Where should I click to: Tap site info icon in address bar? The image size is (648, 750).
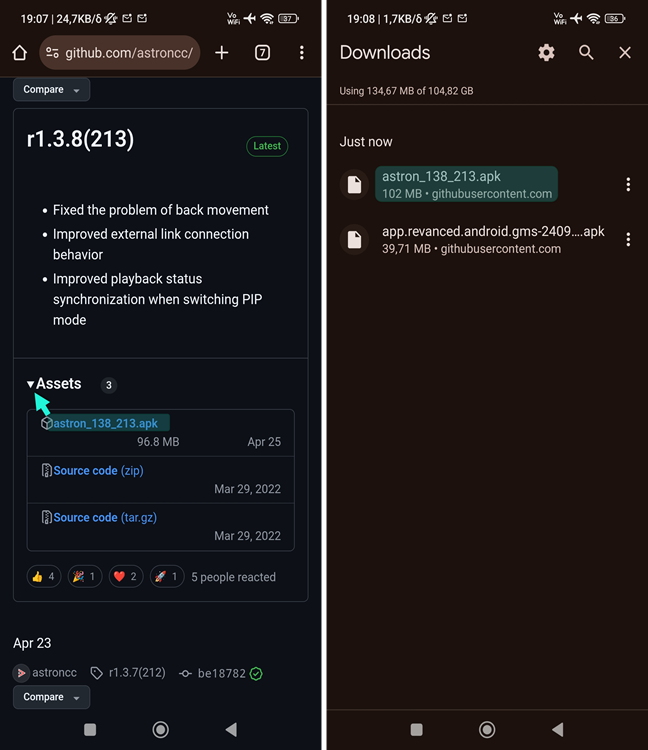pos(52,53)
